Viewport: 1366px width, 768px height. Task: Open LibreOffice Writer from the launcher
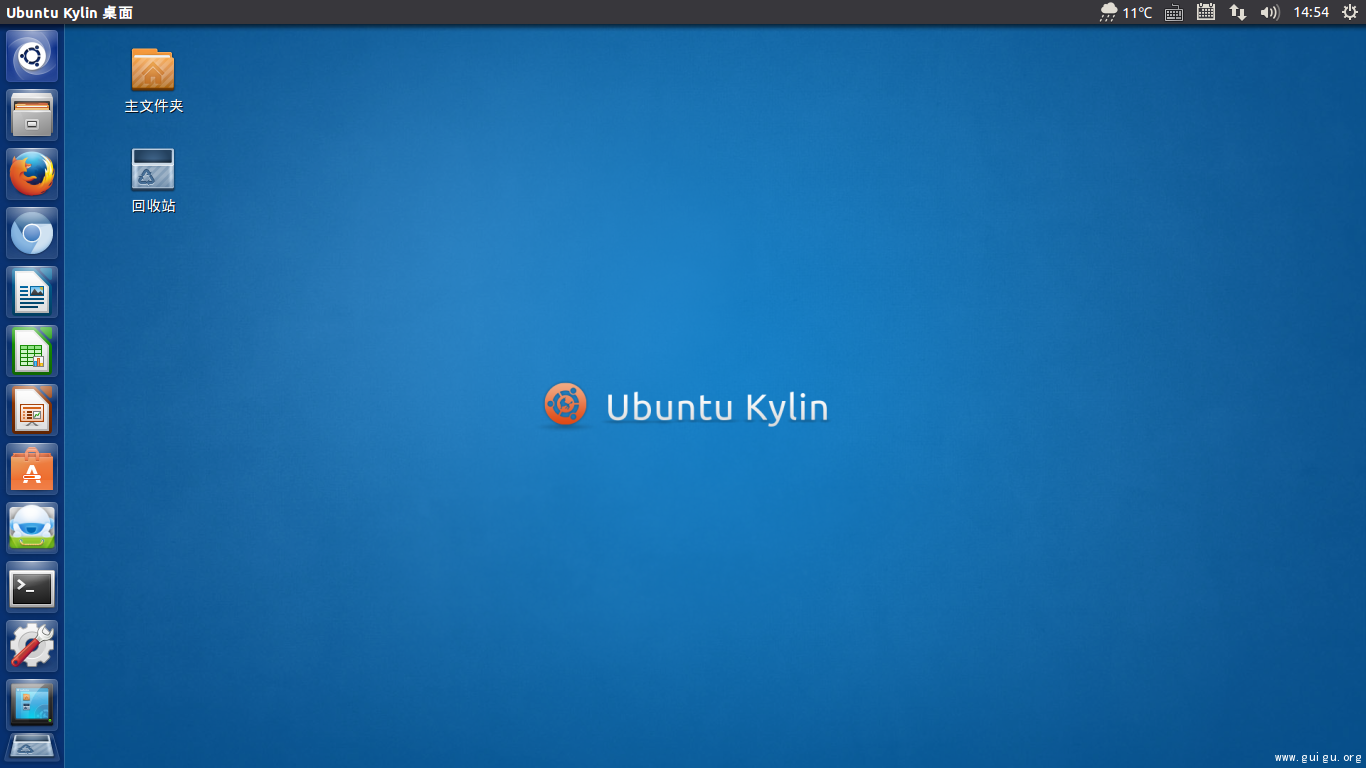(x=32, y=292)
